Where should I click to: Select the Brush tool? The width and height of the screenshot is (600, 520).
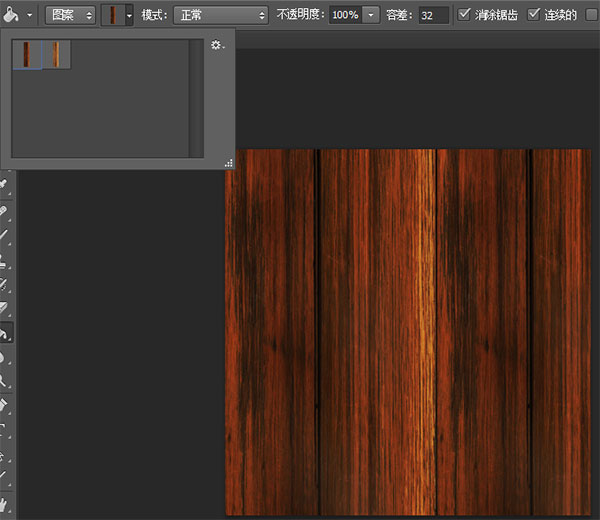pos(4,235)
